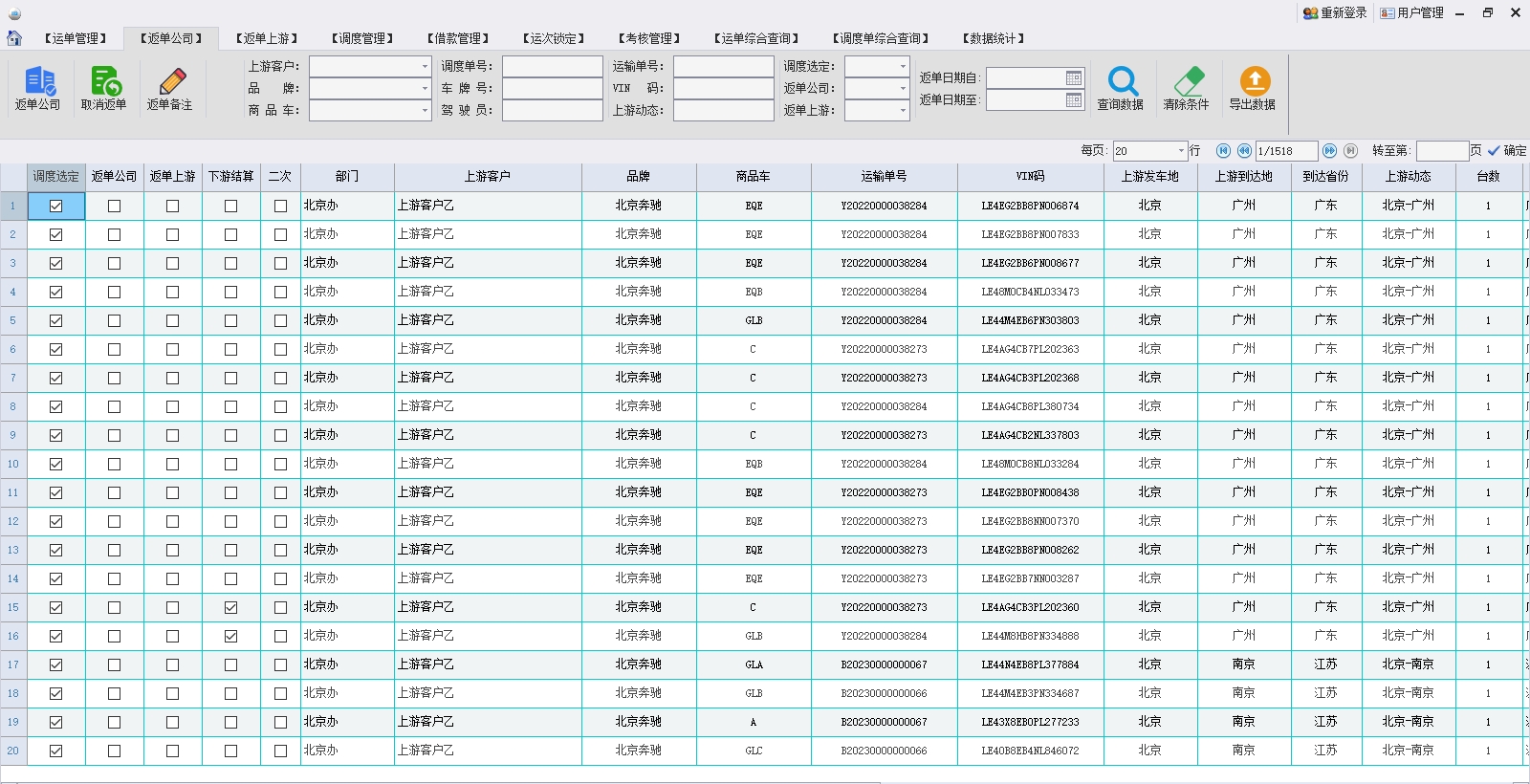Viewport: 1530px width, 784px height.
Task: Select 江苏 cell in row 18
Action: pyautogui.click(x=1325, y=693)
